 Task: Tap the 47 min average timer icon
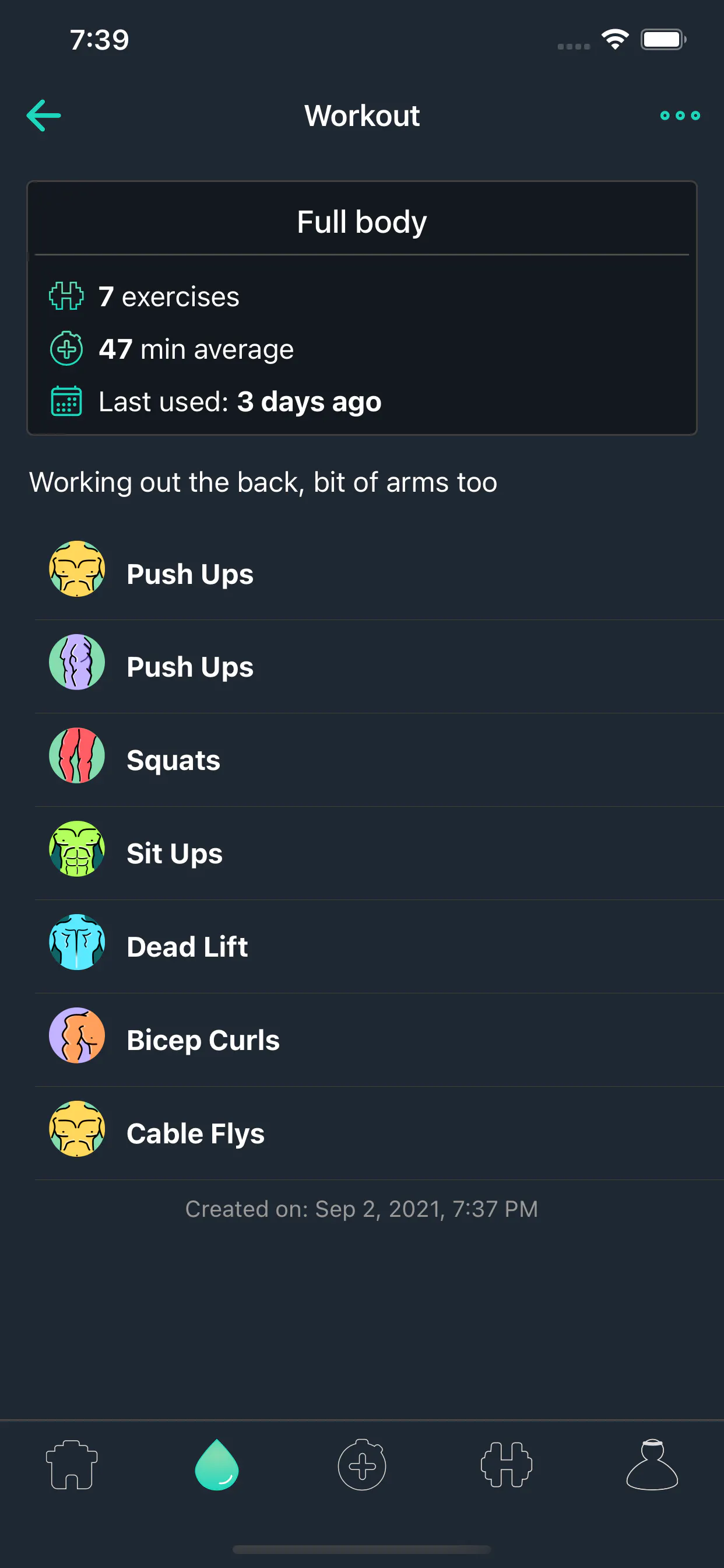point(66,349)
